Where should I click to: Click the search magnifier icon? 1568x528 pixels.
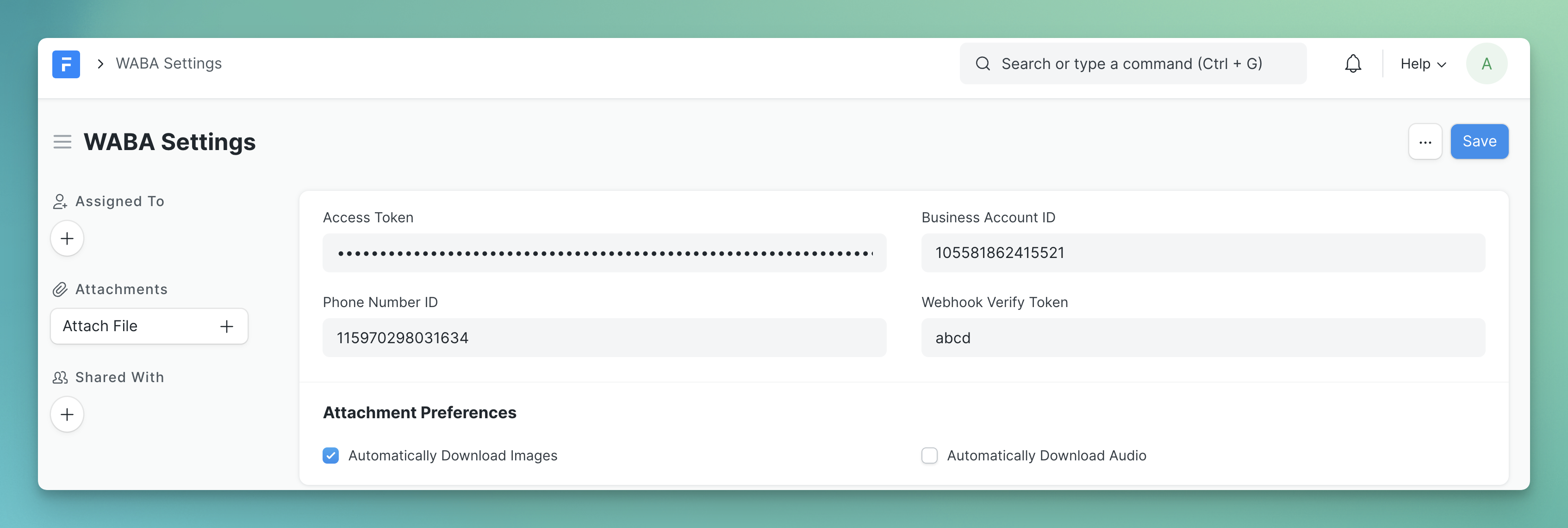[983, 64]
